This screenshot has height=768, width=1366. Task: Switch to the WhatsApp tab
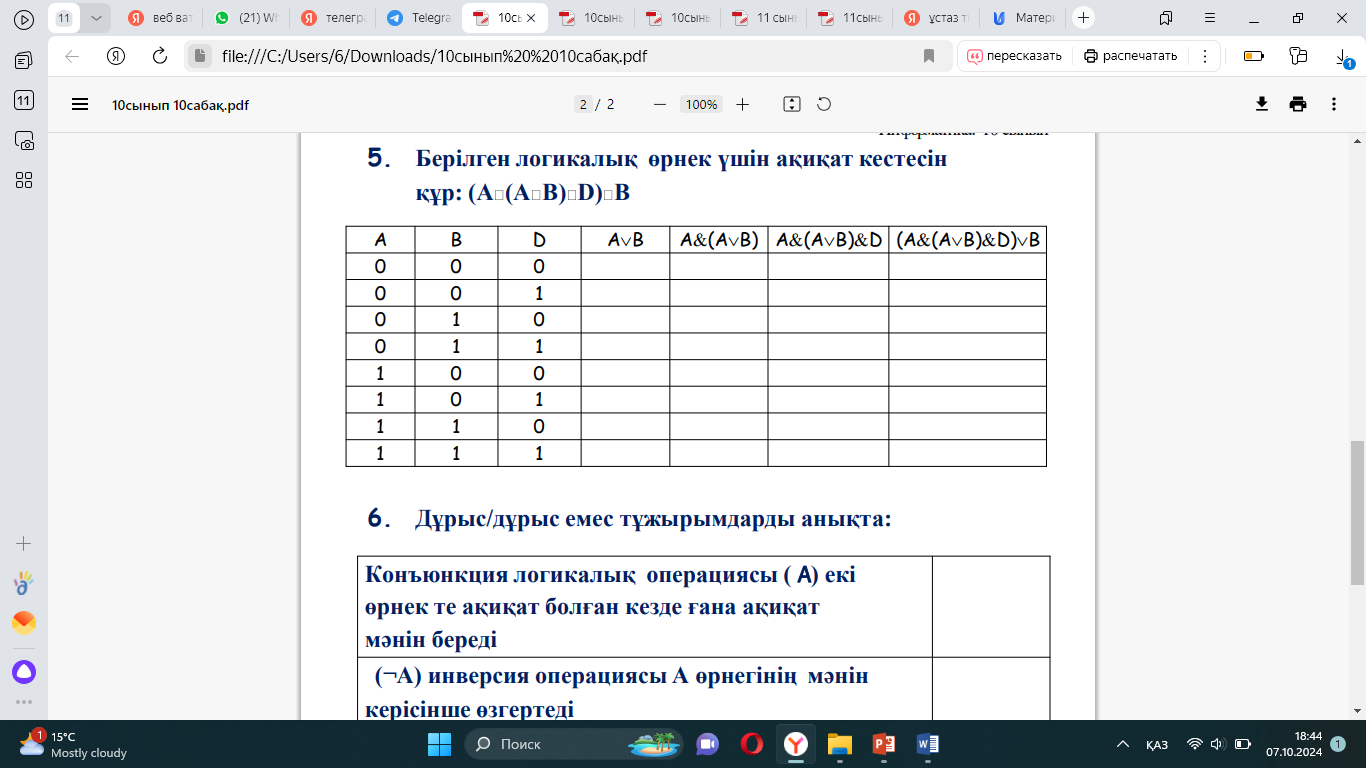pos(249,18)
